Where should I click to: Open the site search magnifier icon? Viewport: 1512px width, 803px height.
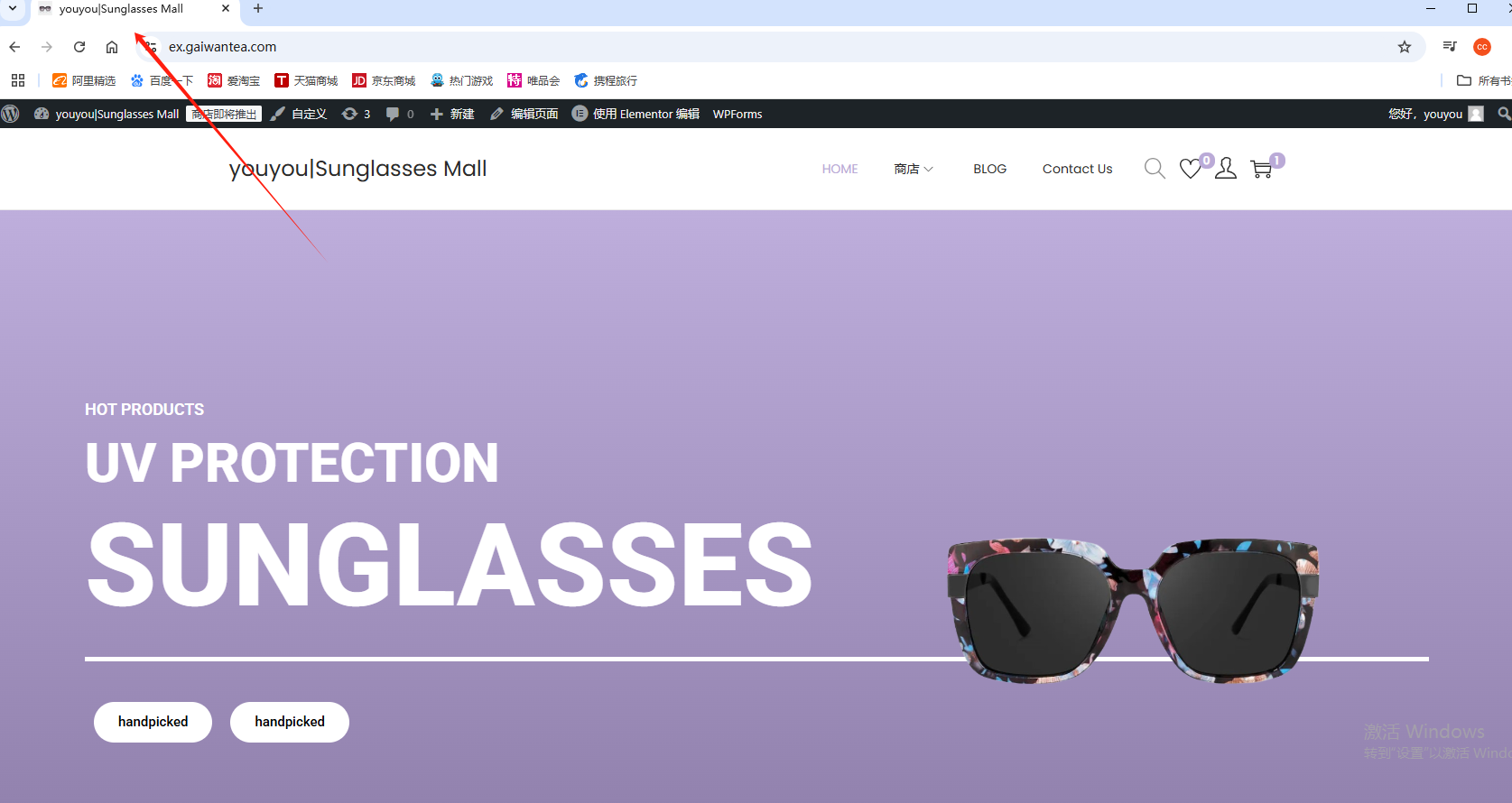(x=1155, y=169)
